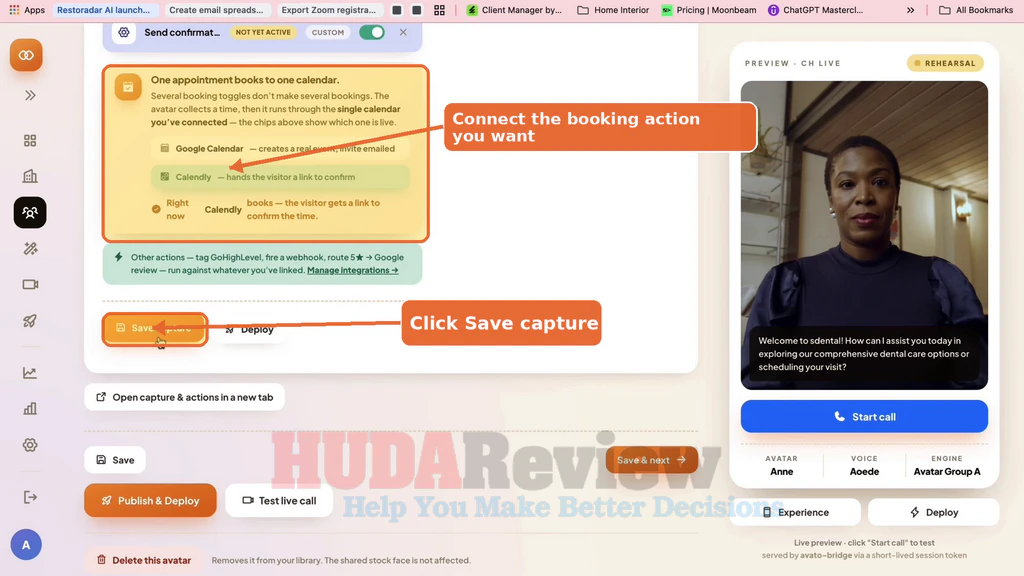1024x576 pixels.
Task: Close the Send confirmation row
Action: coord(403,32)
